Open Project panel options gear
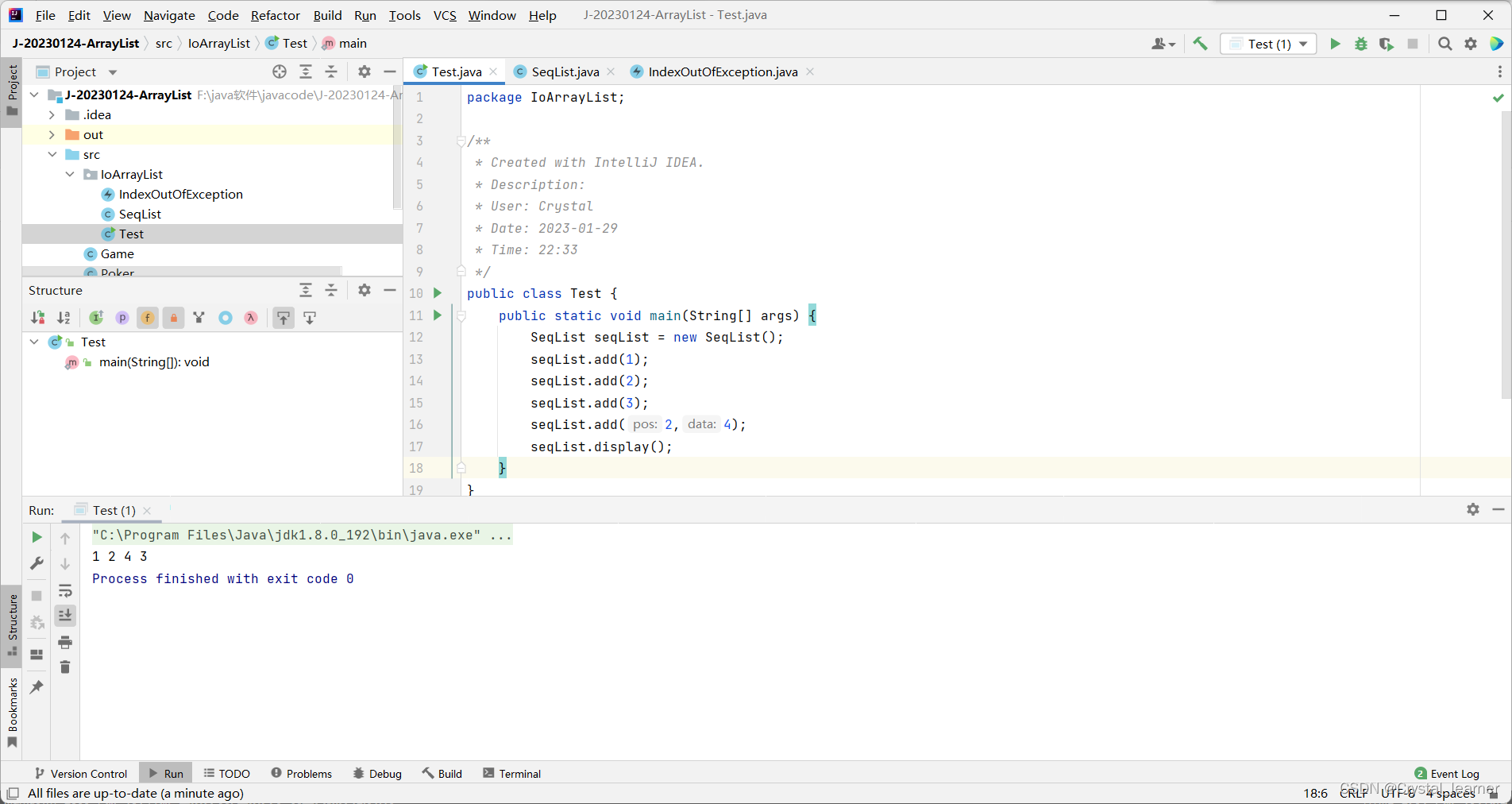This screenshot has height=804, width=1512. point(364,72)
